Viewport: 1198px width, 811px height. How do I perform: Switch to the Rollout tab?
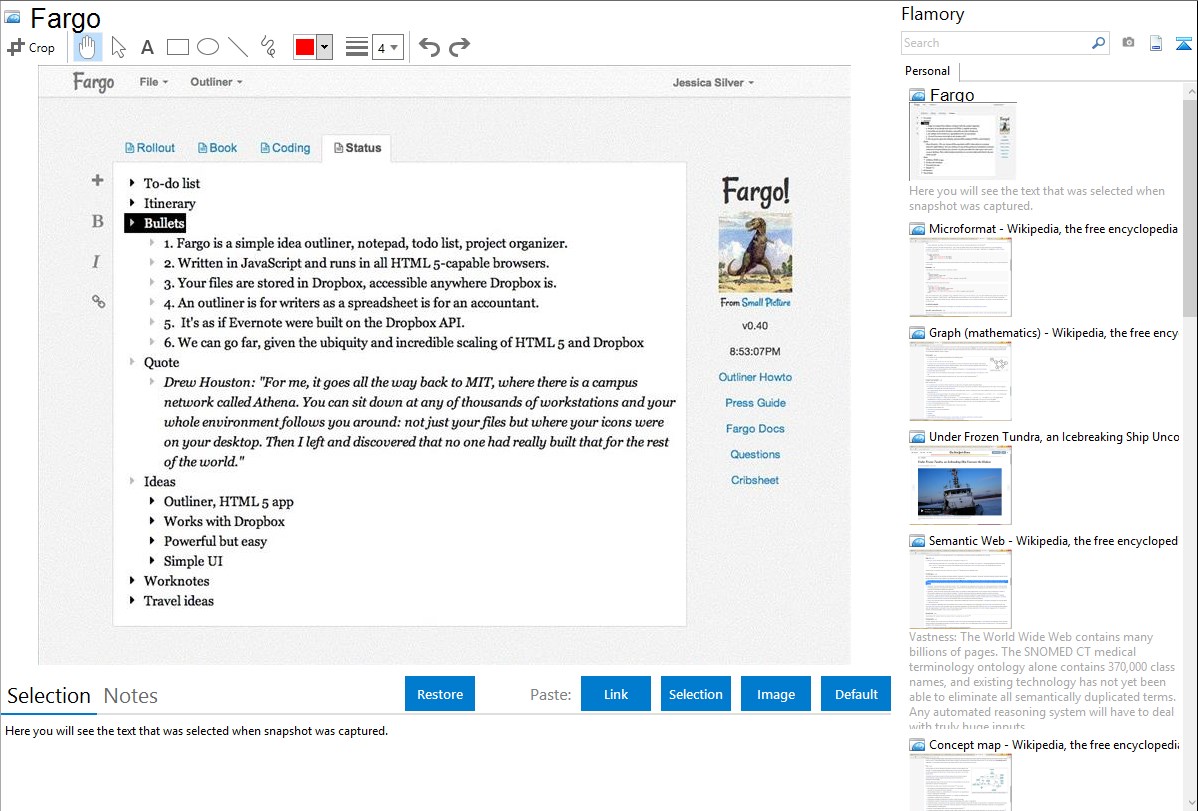(x=150, y=148)
